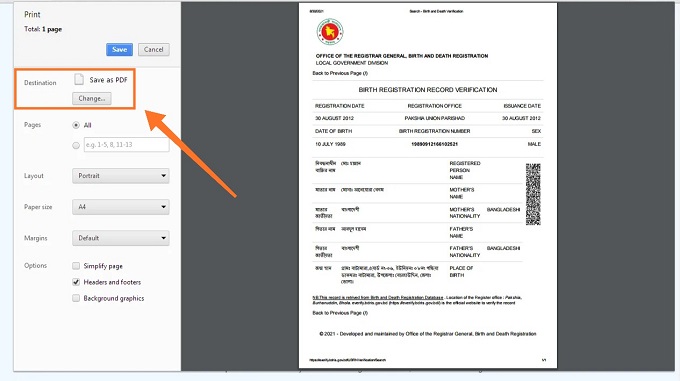The width and height of the screenshot is (680, 381).
Task: Click the mother's nationality BANGLADESHI value
Action: (503, 209)
